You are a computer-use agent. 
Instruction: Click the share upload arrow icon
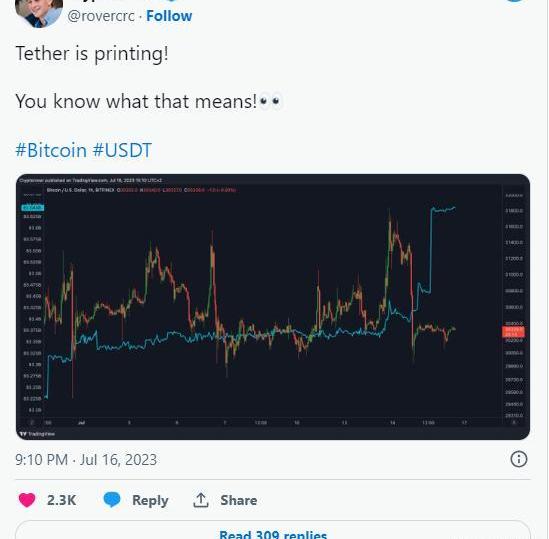click(201, 500)
